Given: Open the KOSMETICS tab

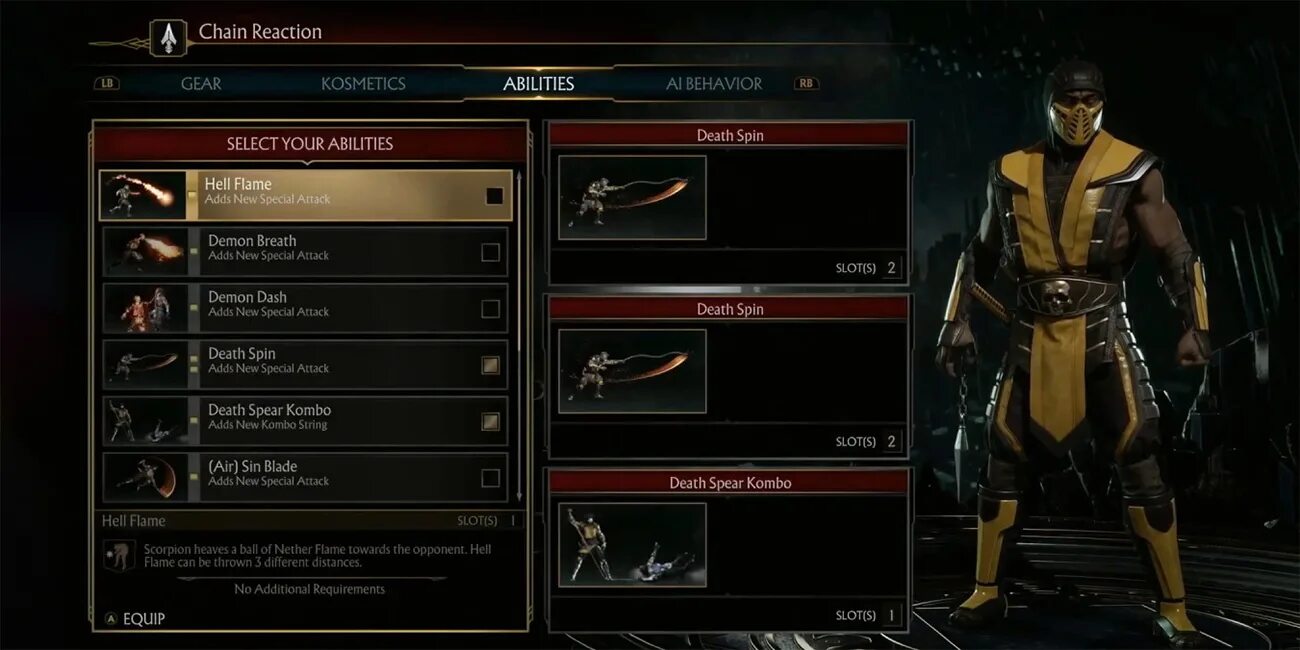Looking at the screenshot, I should [363, 84].
